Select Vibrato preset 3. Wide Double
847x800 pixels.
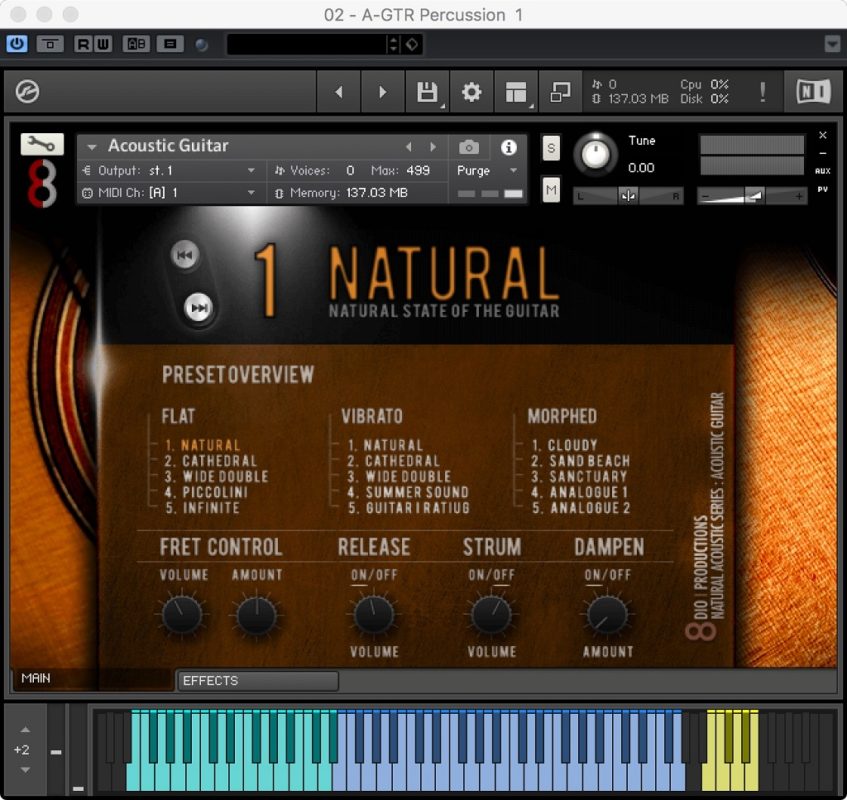tap(399, 476)
